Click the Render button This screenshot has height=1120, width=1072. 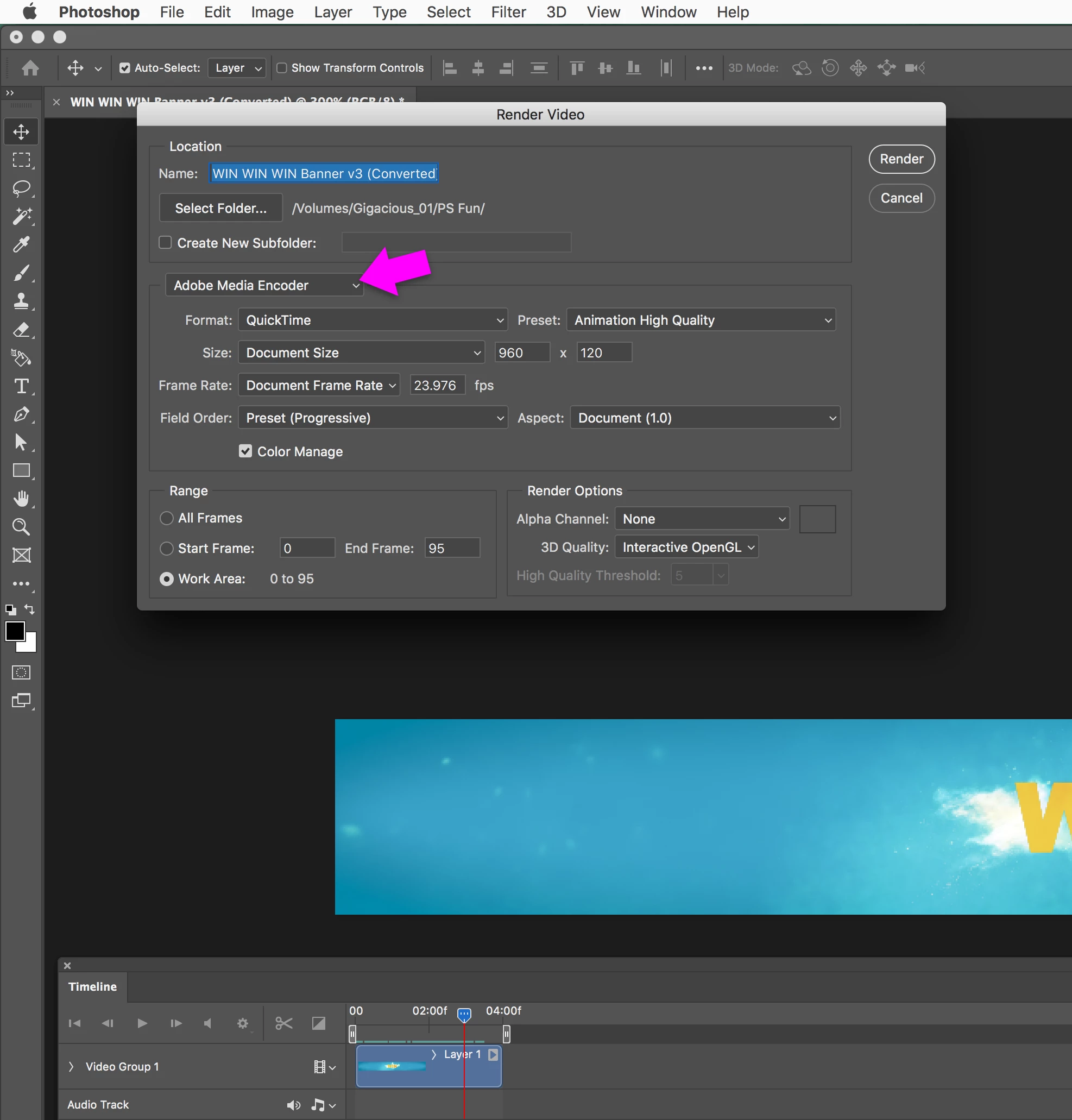click(901, 159)
